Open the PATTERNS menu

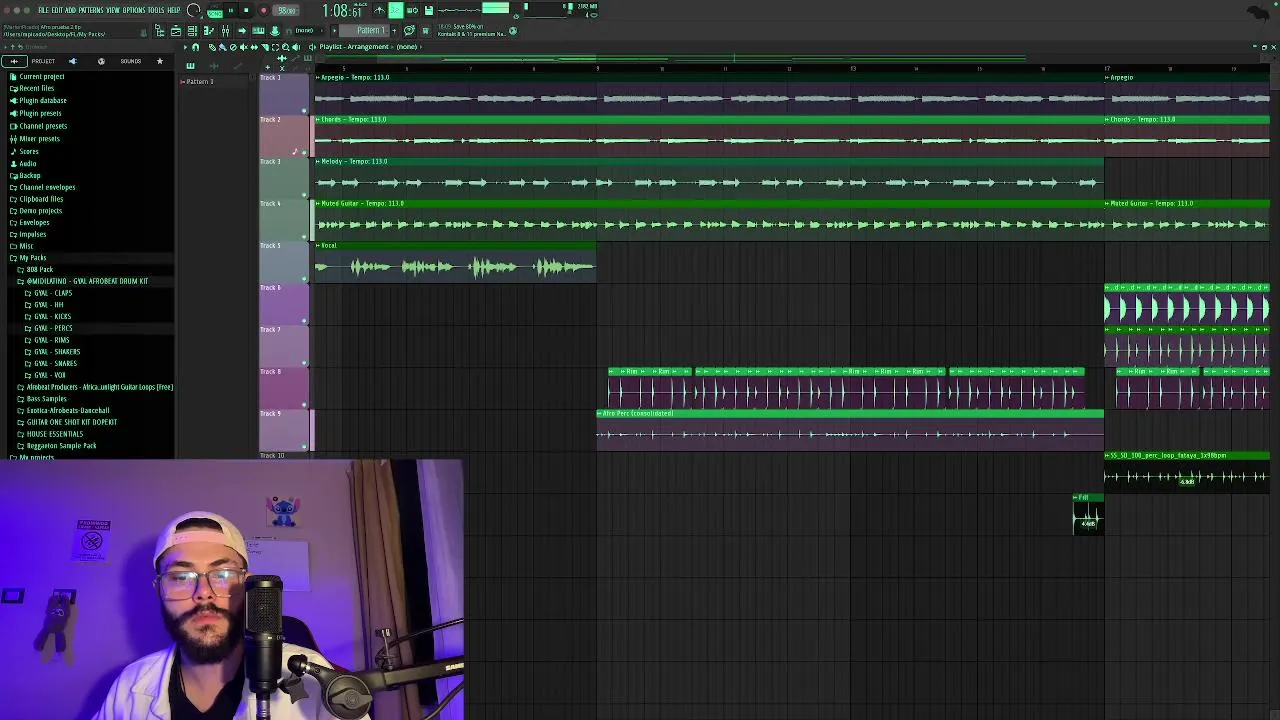(x=91, y=10)
